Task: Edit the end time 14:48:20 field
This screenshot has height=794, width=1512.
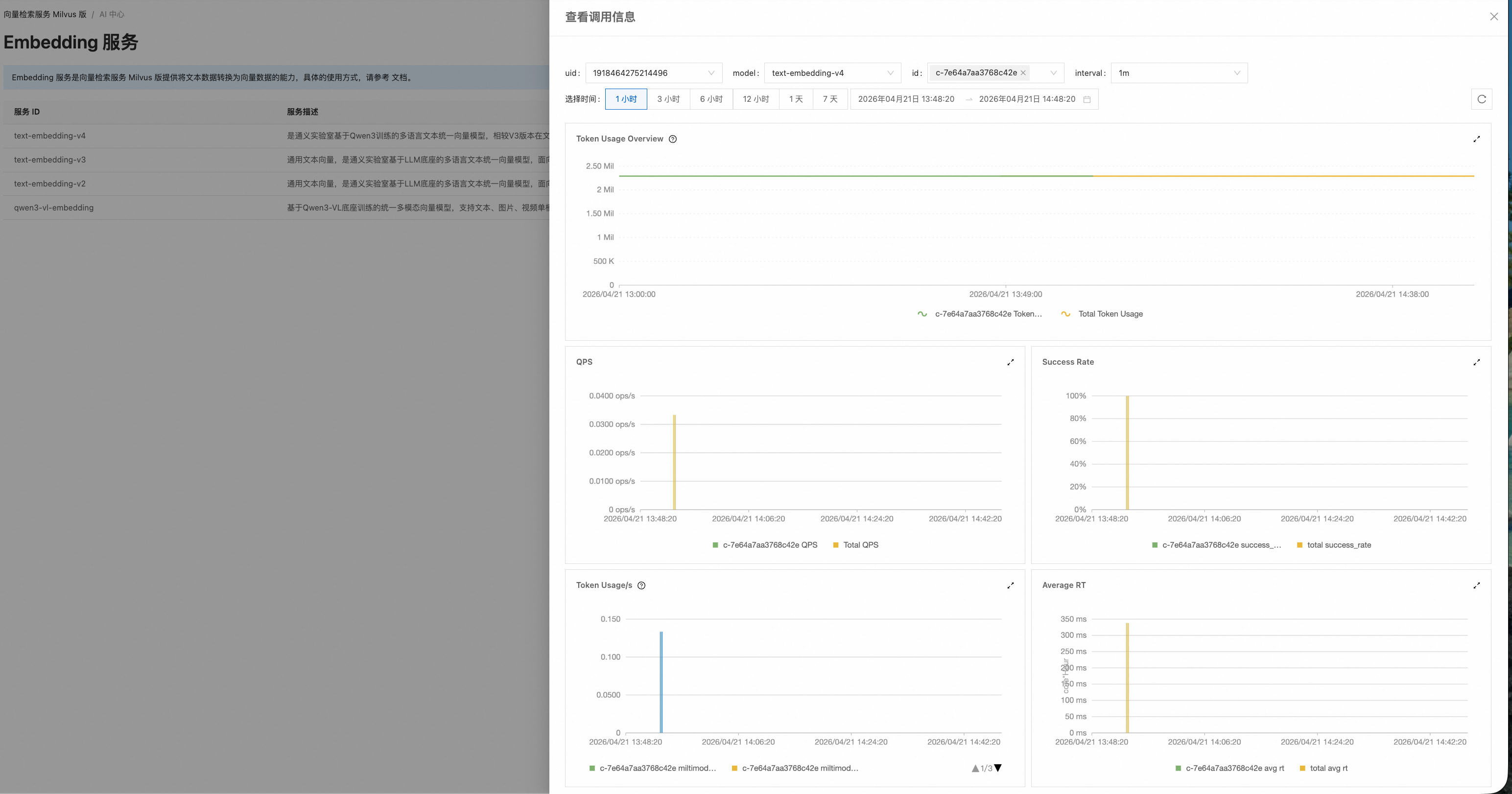Action: click(1027, 99)
